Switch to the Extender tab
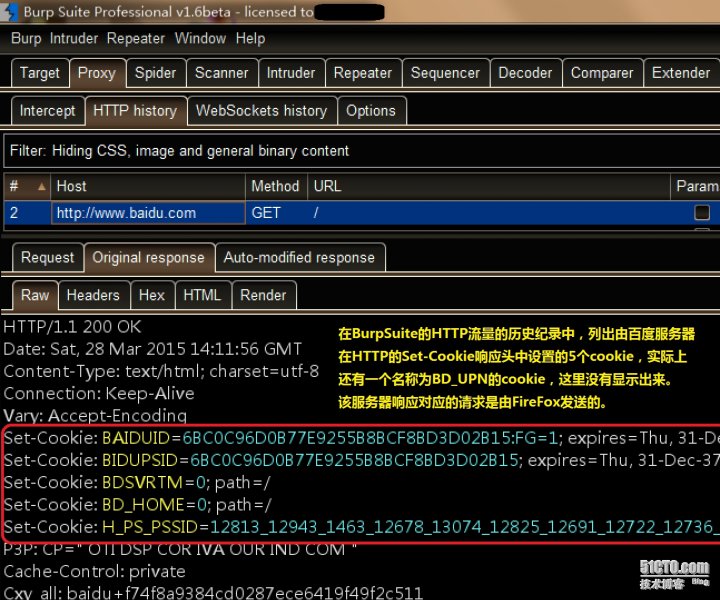This screenshot has width=720, height=600. [x=681, y=73]
